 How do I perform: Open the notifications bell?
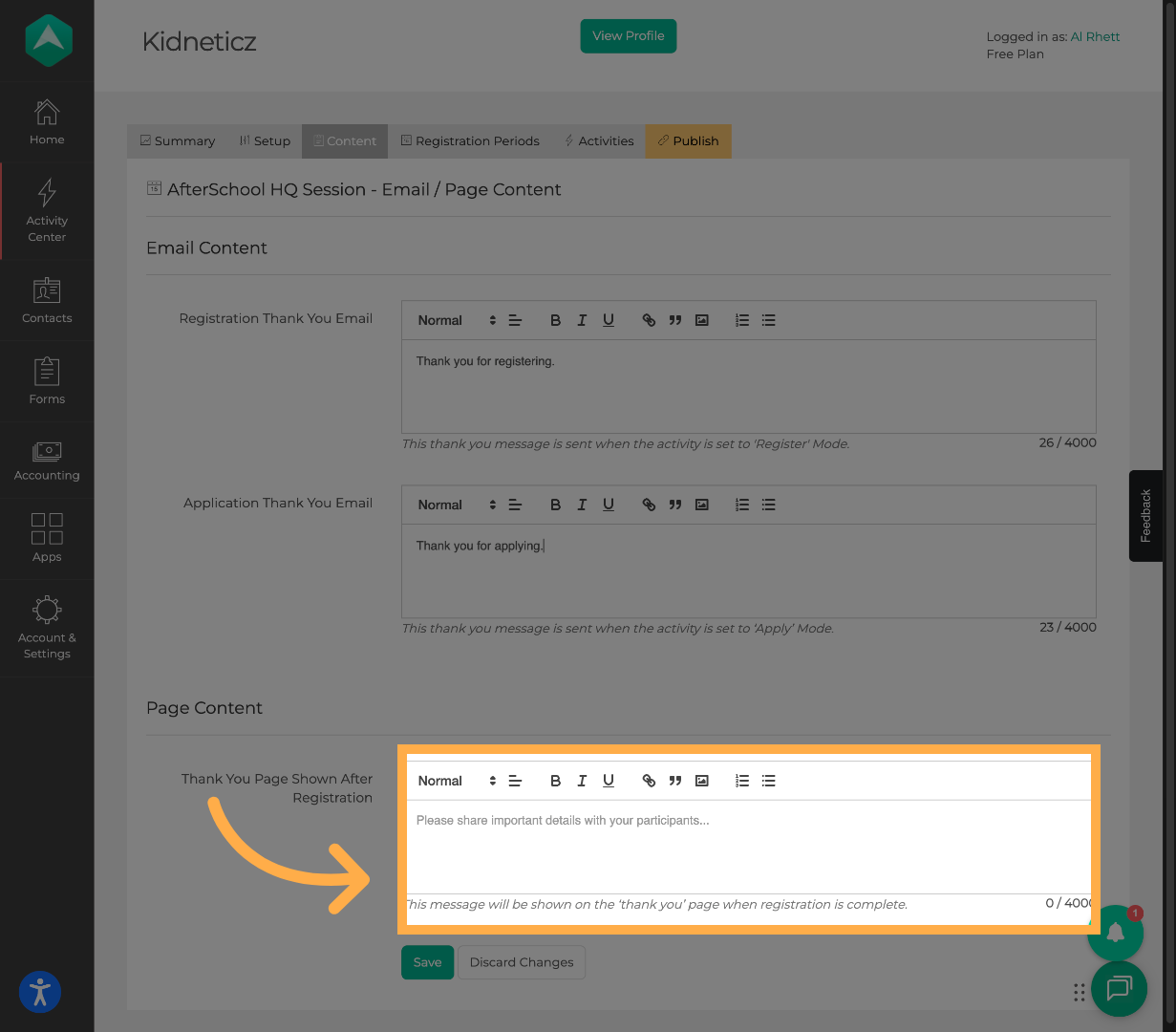point(1115,932)
